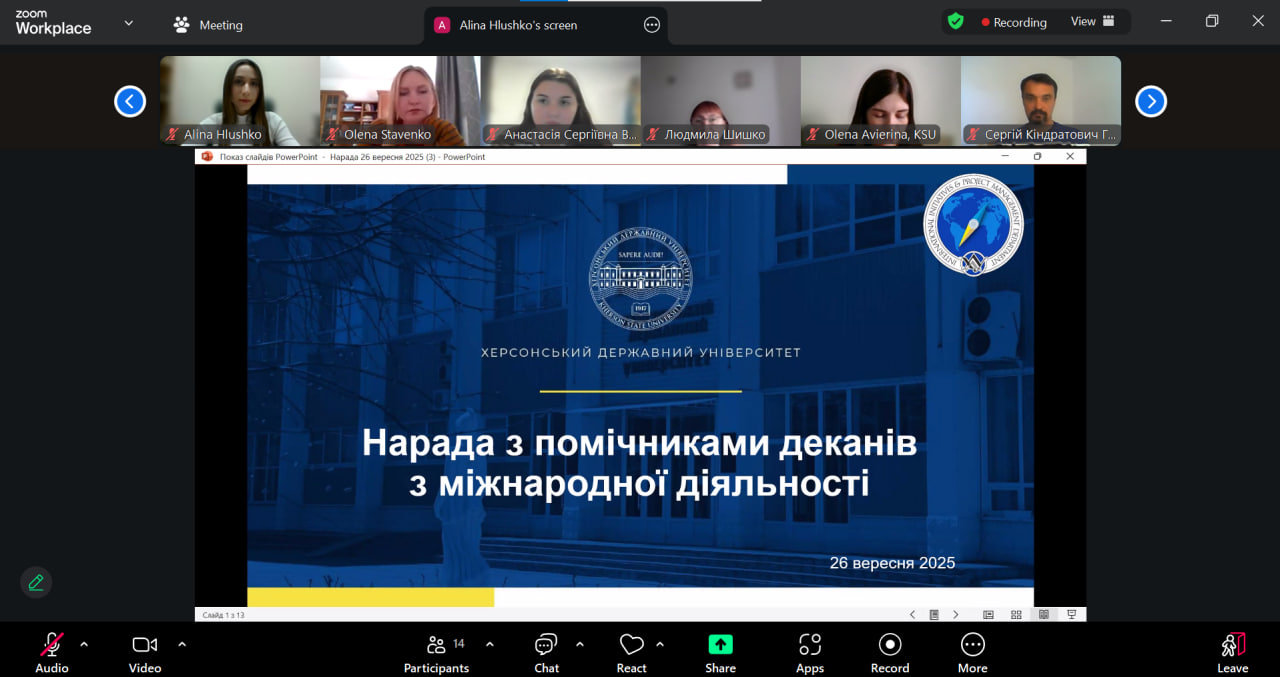Click 'ХЕРСОНСЬКИЙ ДЕРЖАВНИЙ УНІВЕРСИТЕТ' text on slide

pos(641,353)
